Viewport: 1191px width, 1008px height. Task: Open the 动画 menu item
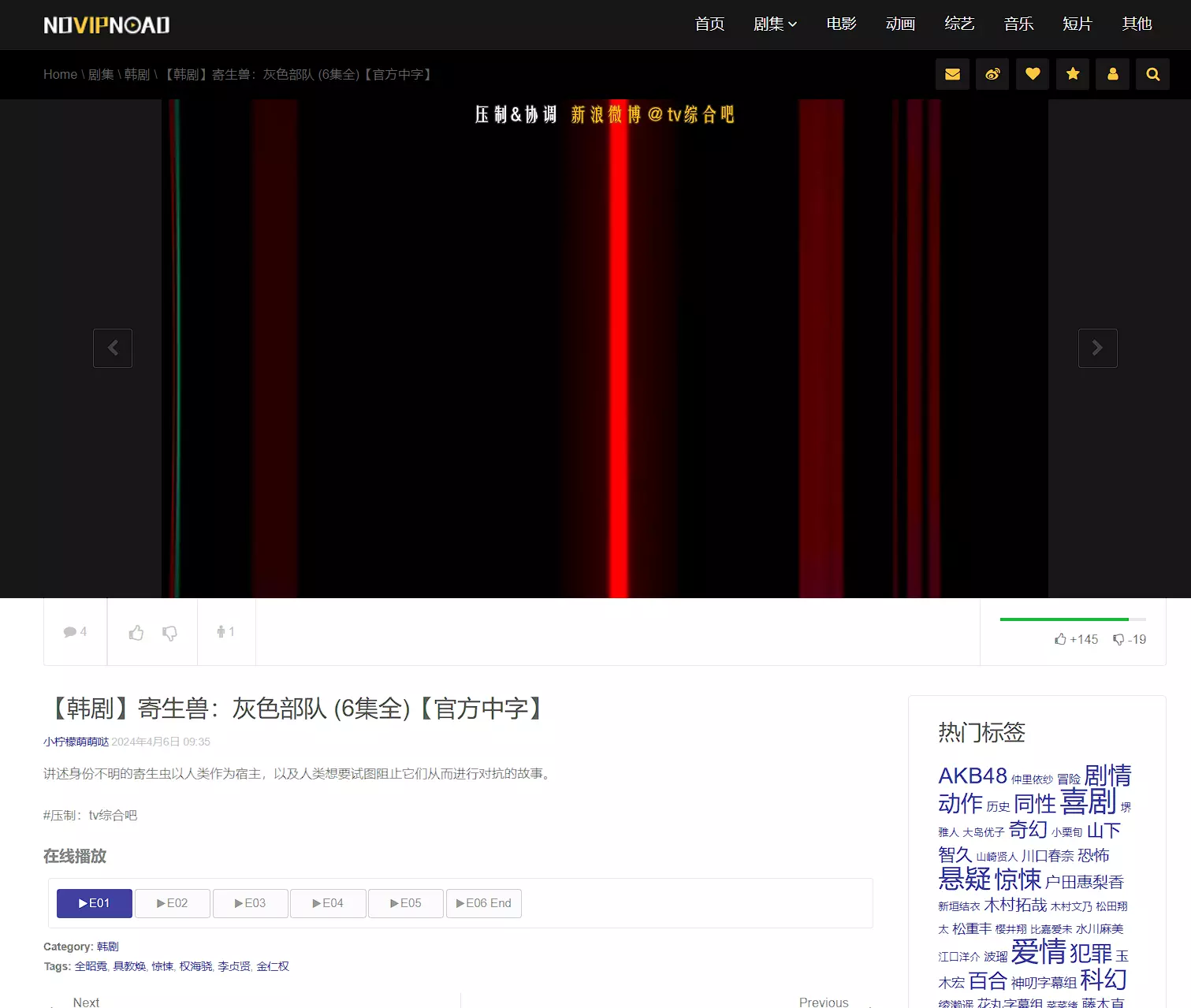tap(900, 24)
